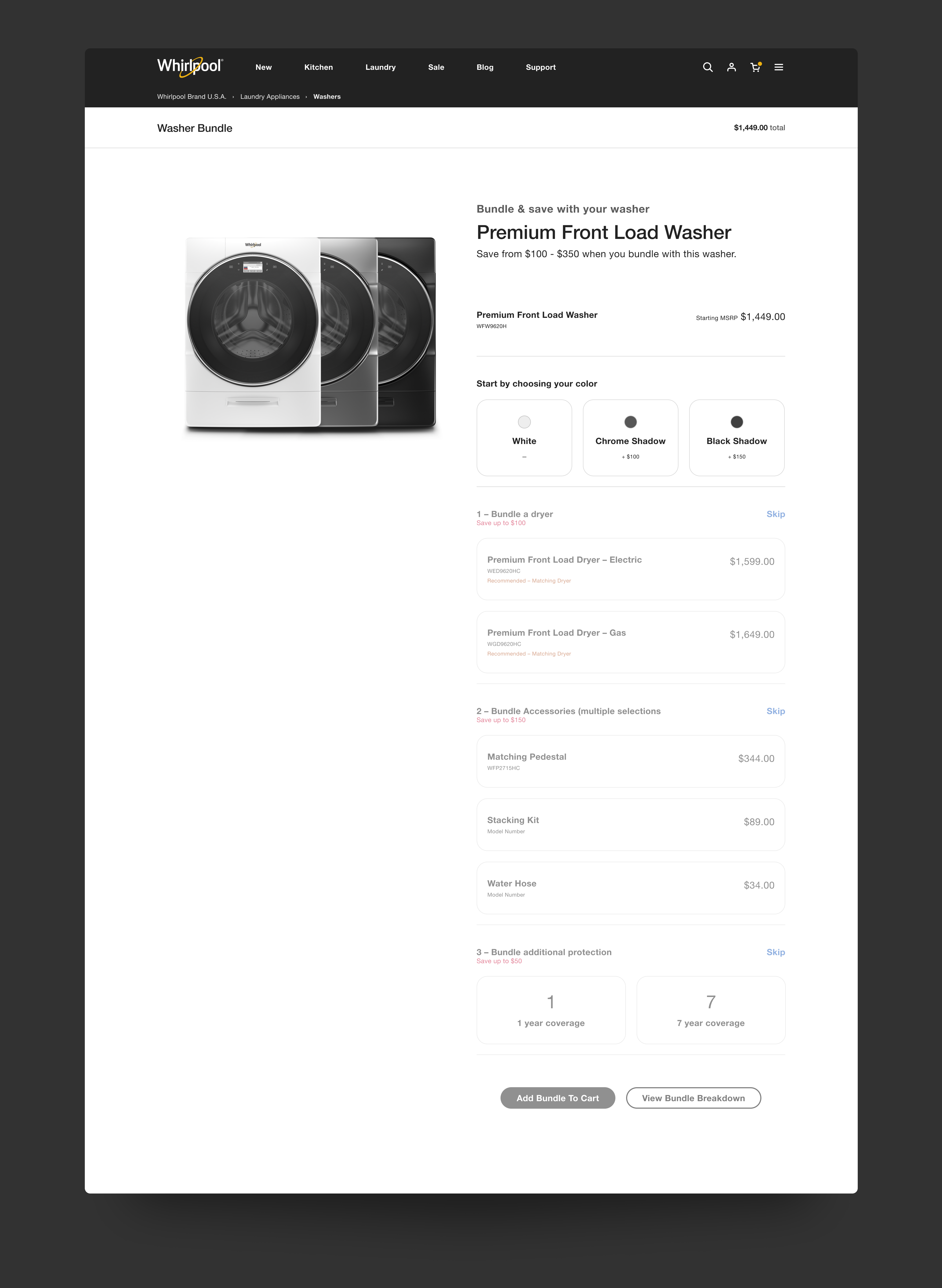Toggle Matching Pedestal accessory

pyautogui.click(x=631, y=762)
